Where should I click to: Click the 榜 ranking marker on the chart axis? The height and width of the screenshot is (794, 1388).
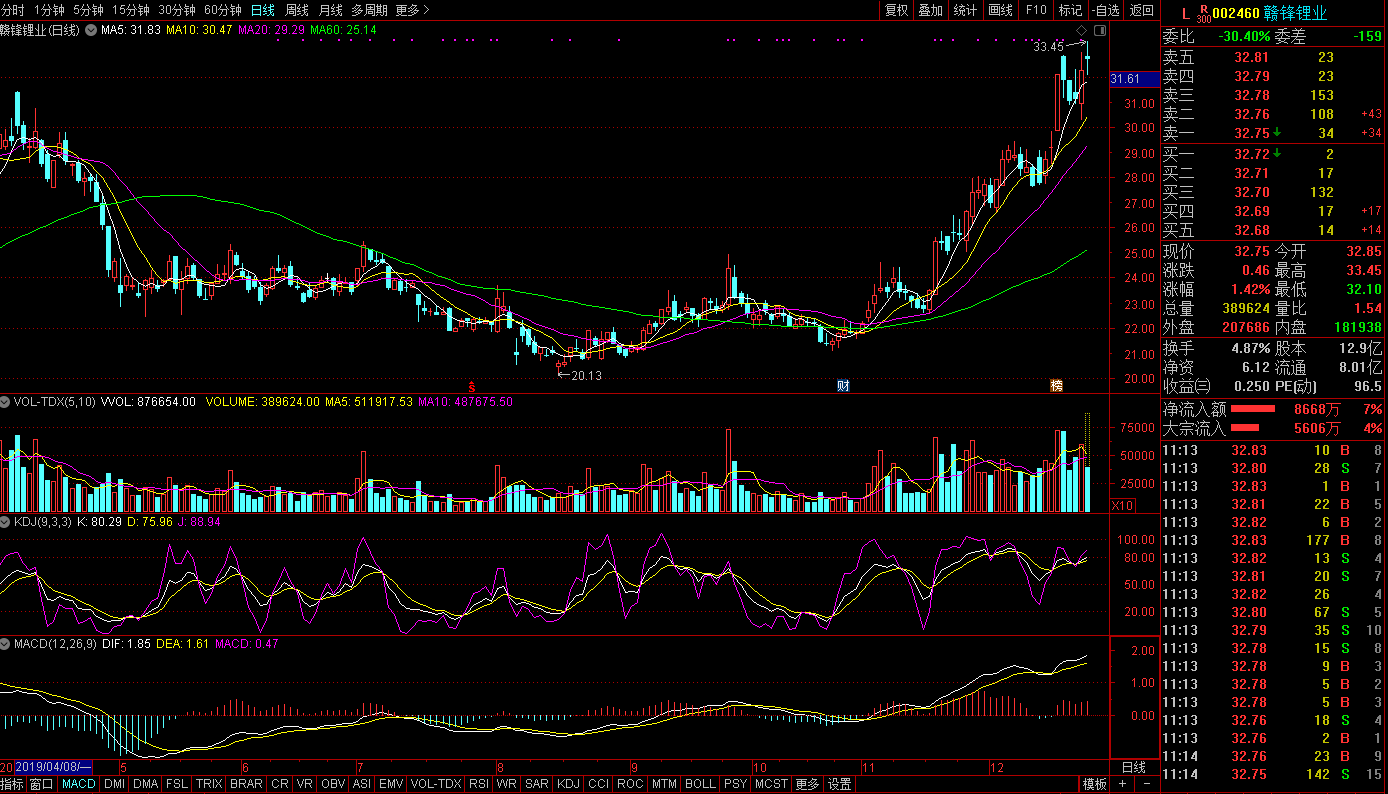click(1056, 385)
